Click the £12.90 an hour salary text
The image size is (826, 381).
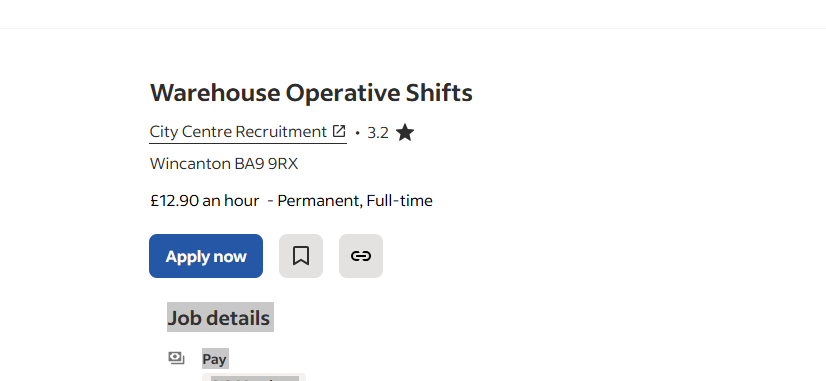pos(205,201)
